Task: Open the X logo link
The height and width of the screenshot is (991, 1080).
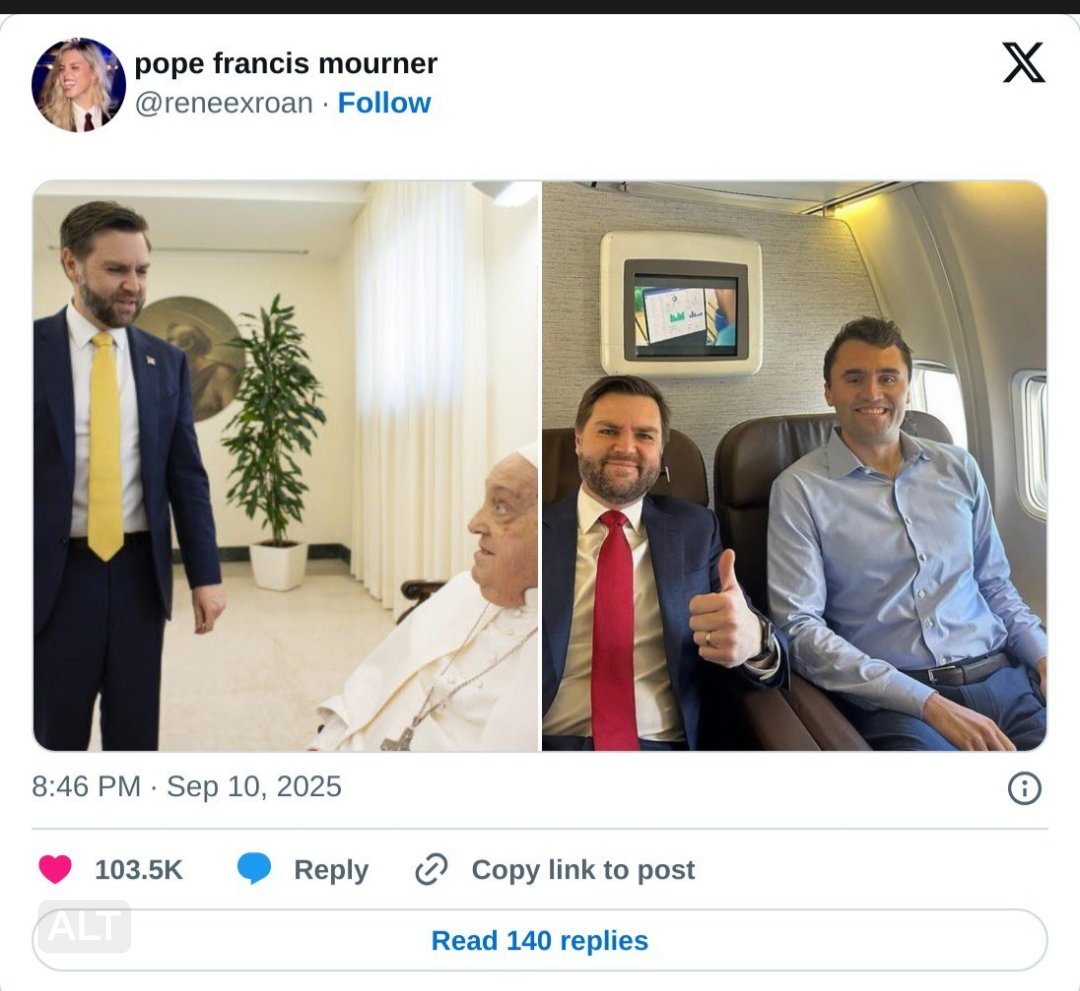Action: pos(1023,63)
